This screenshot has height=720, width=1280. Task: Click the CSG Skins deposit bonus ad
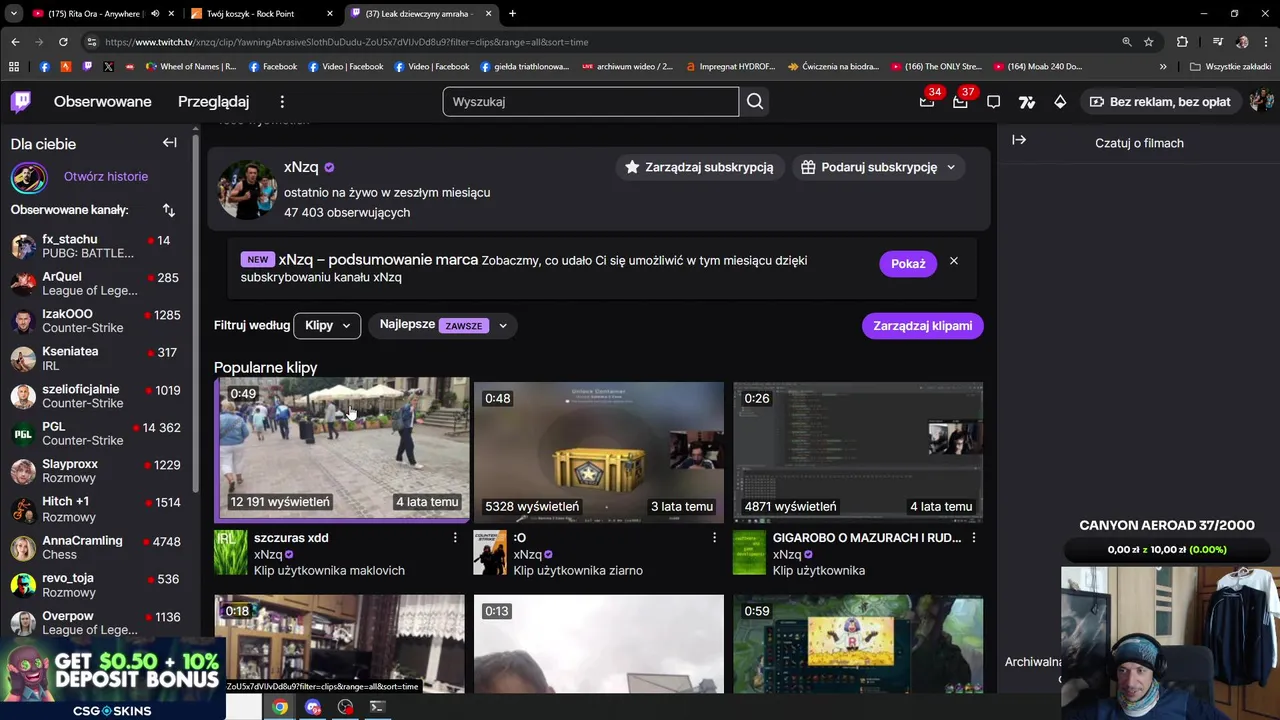[x=112, y=680]
